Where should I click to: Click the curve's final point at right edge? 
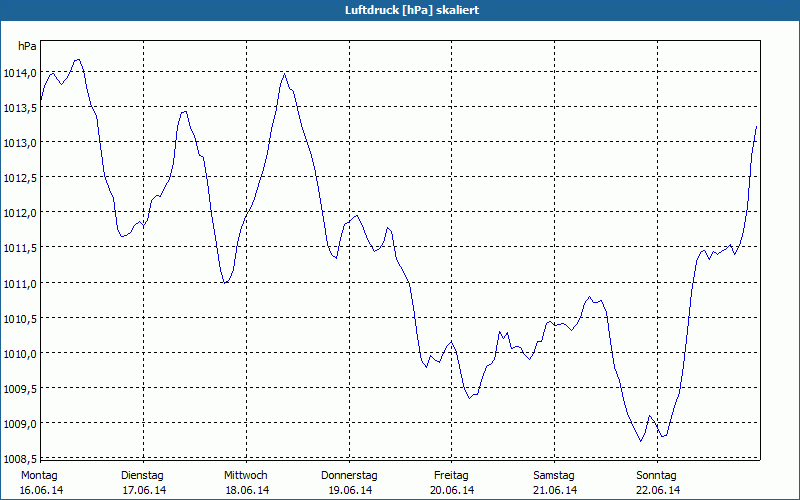pyautogui.click(x=757, y=126)
